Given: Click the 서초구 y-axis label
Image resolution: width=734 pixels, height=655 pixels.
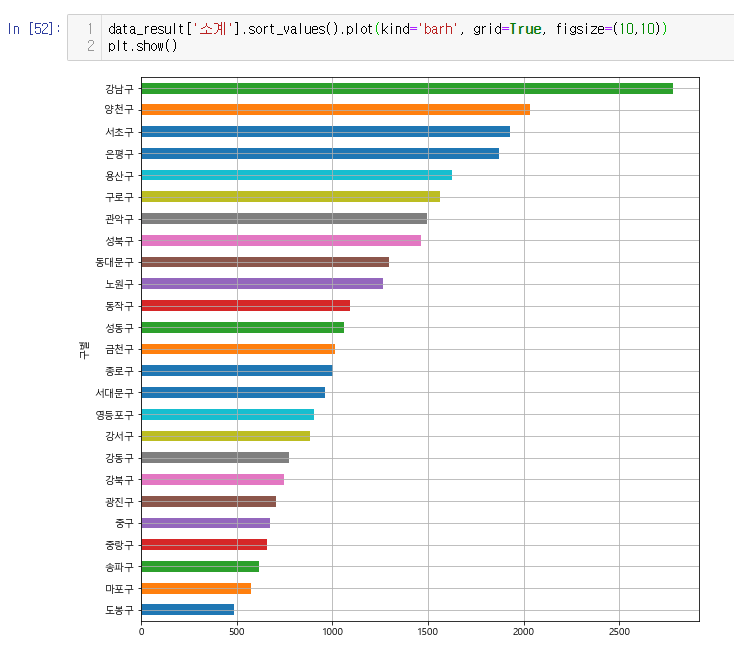Looking at the screenshot, I should (x=119, y=132).
